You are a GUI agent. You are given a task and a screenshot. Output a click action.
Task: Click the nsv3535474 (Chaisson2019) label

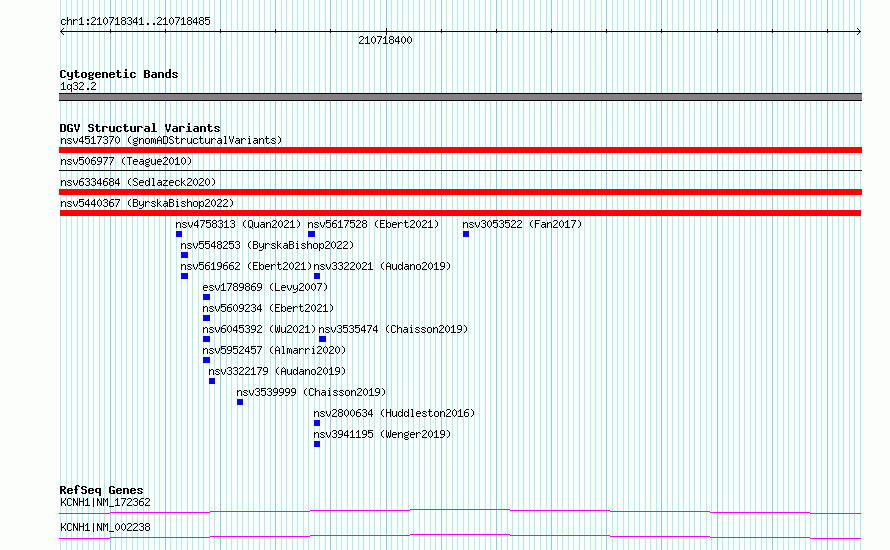pyautogui.click(x=393, y=329)
